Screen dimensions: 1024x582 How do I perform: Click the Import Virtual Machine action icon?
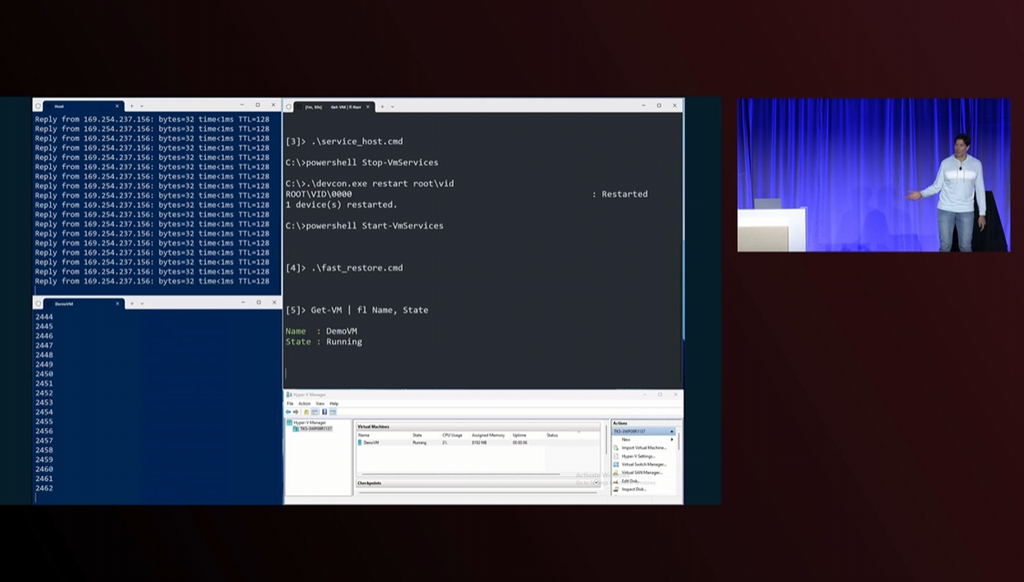[616, 448]
